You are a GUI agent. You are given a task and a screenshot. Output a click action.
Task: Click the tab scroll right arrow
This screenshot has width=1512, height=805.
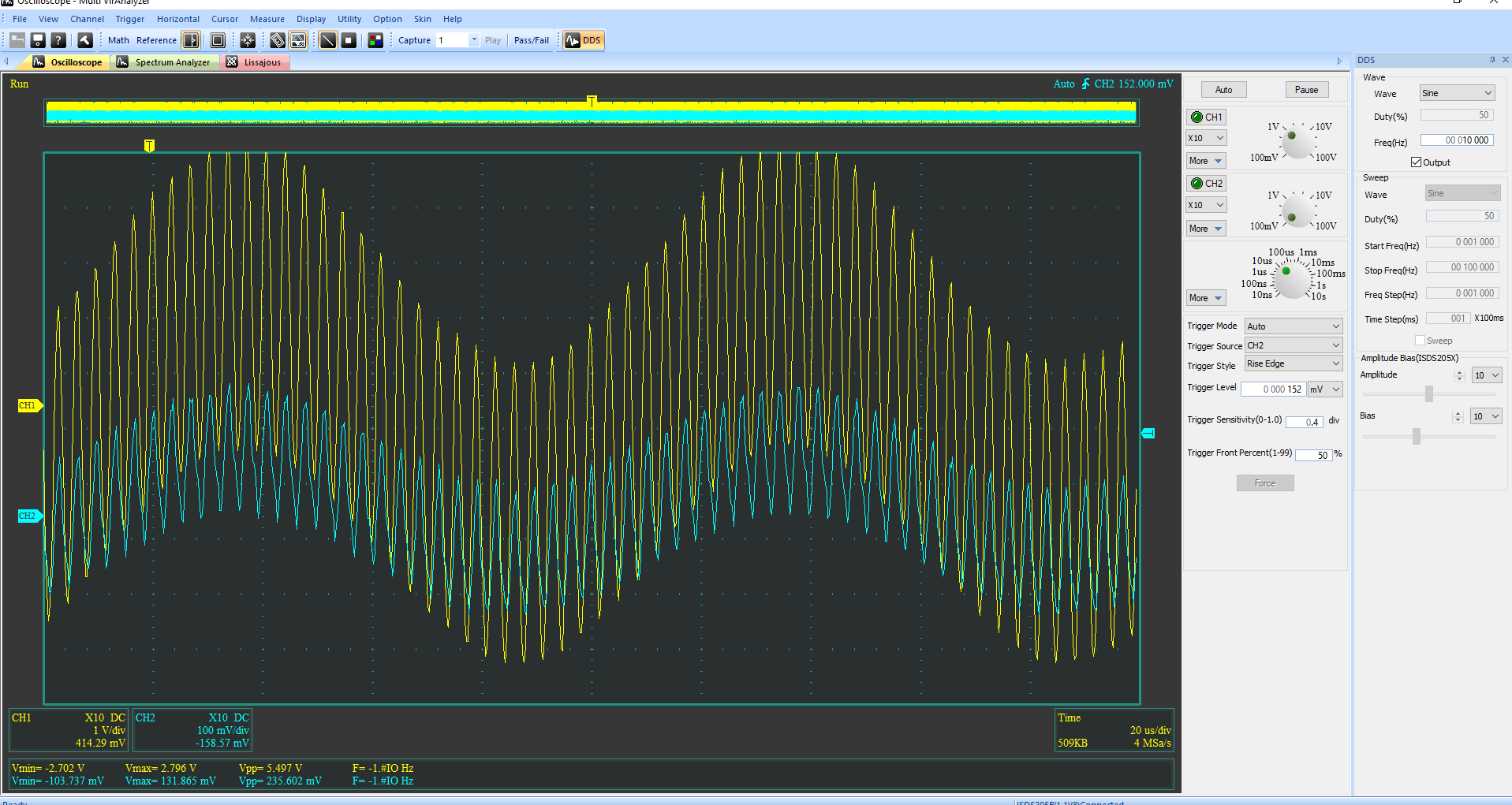click(x=1339, y=61)
